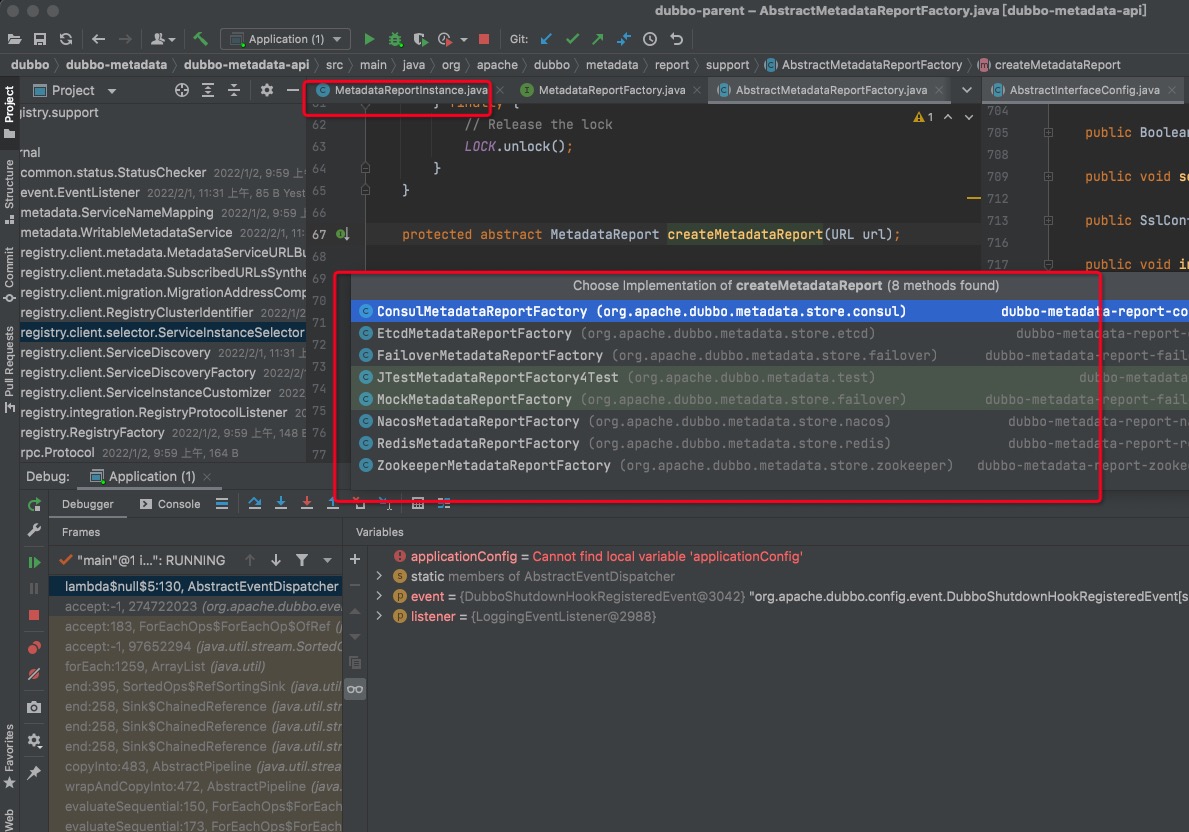1189x832 pixels.
Task: Open thread selector dropdown arrow in Frames
Action: tap(328, 560)
